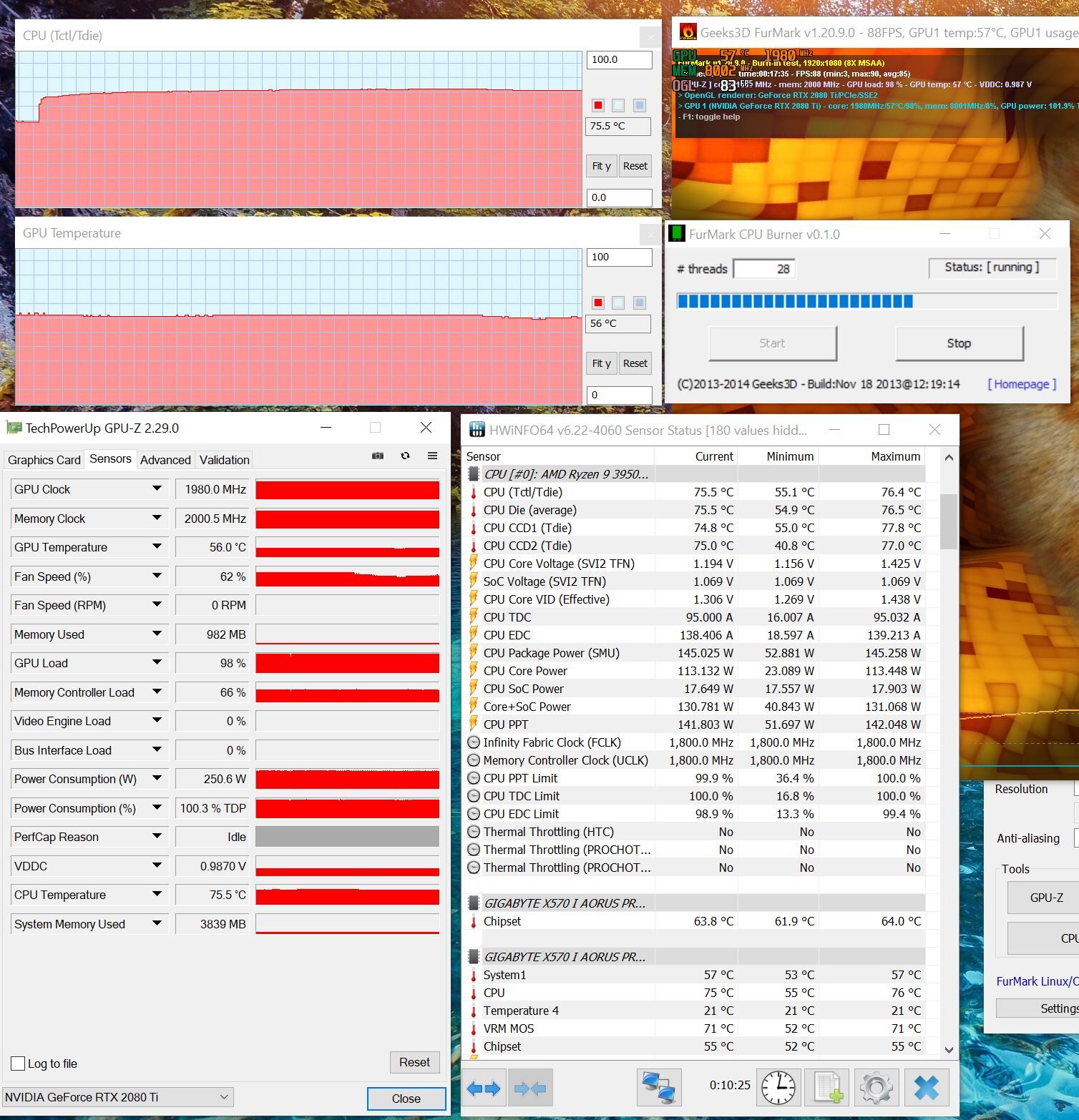
Task: Click the 100.0 maximum field in CPU graph
Action: coord(620,59)
